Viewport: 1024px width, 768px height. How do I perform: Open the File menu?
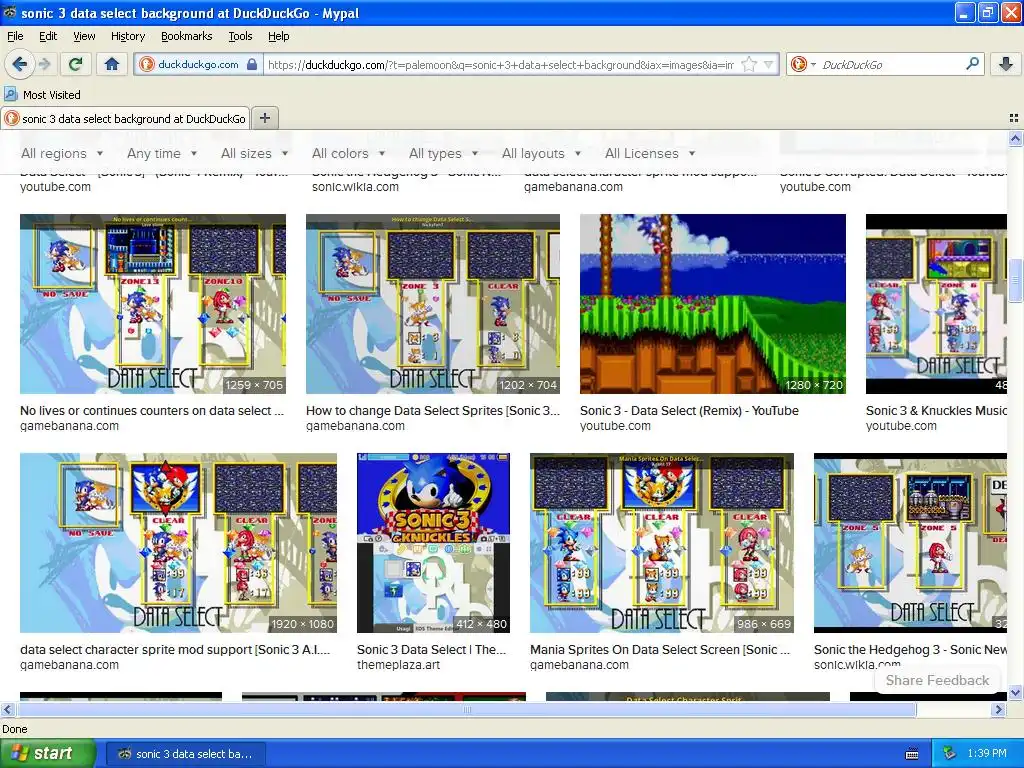pos(15,36)
